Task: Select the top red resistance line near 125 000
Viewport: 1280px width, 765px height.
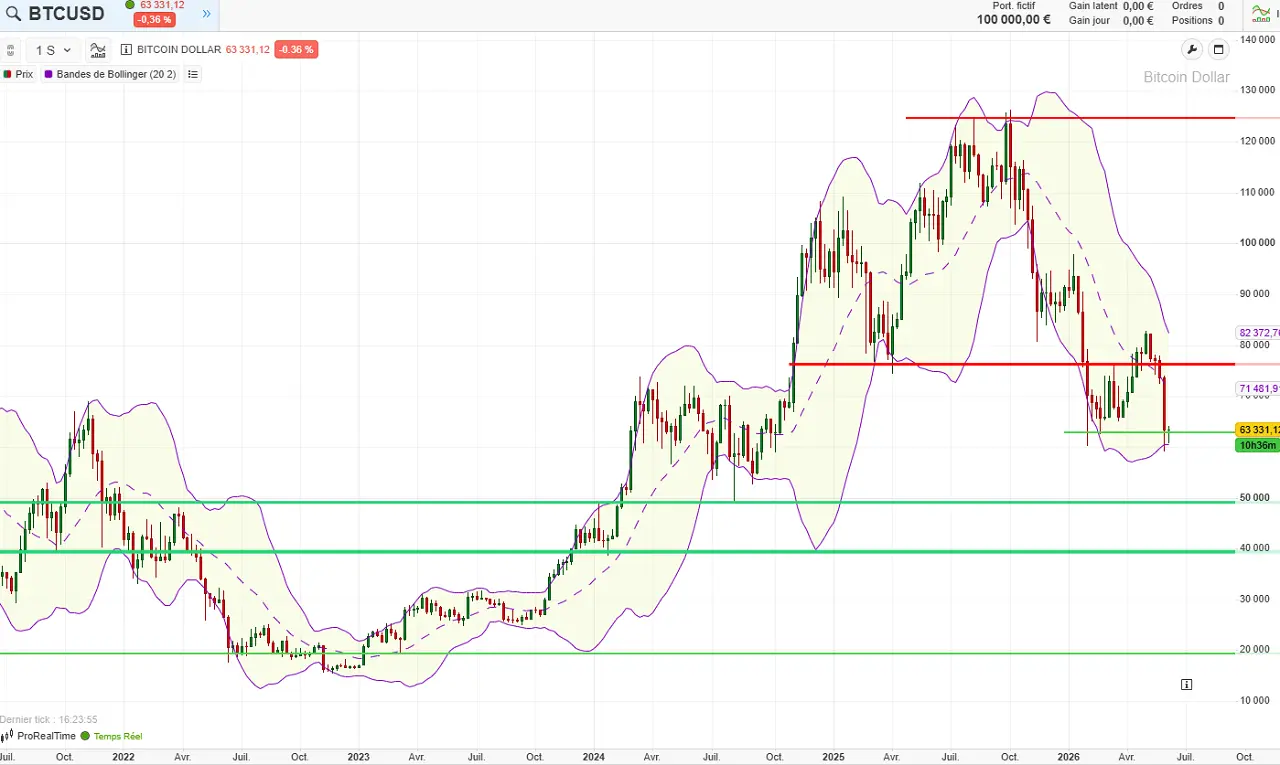Action: 1070,118
